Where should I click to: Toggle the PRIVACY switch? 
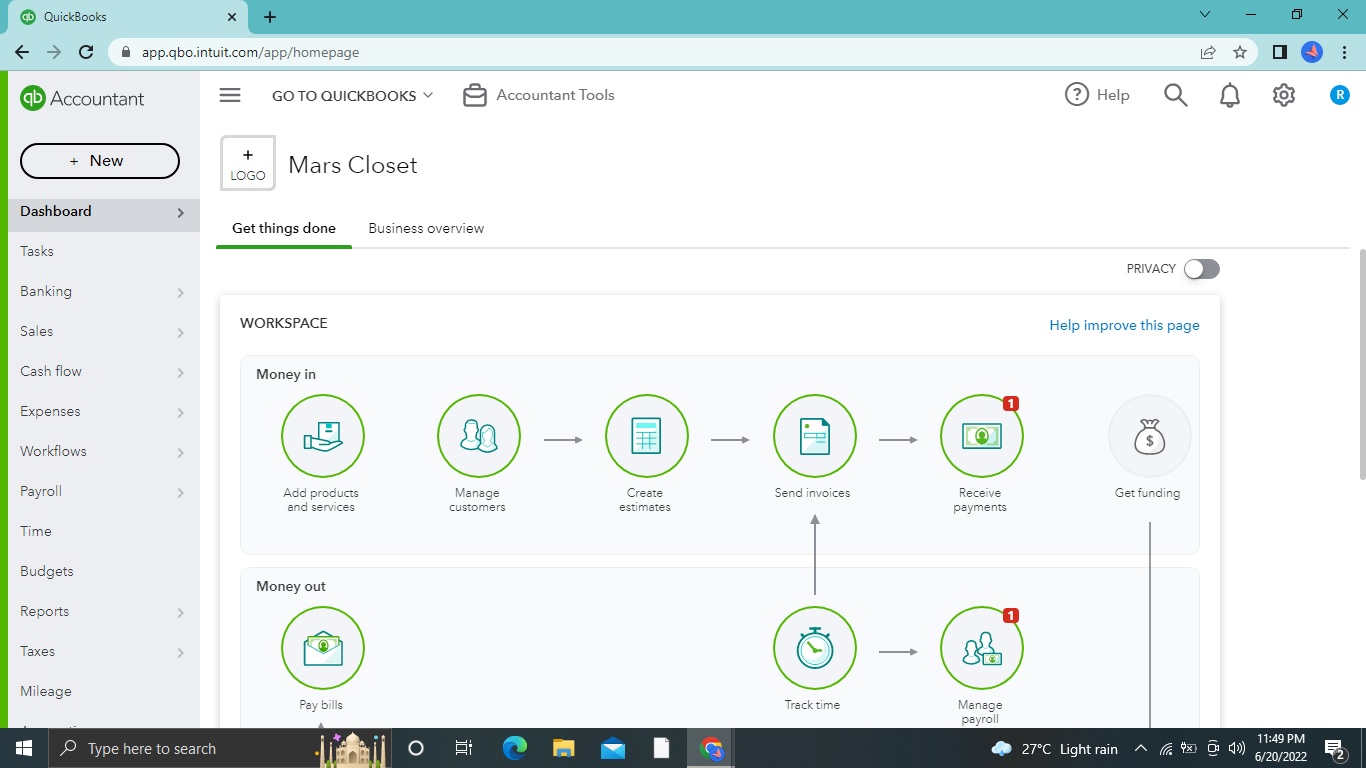[1202, 269]
